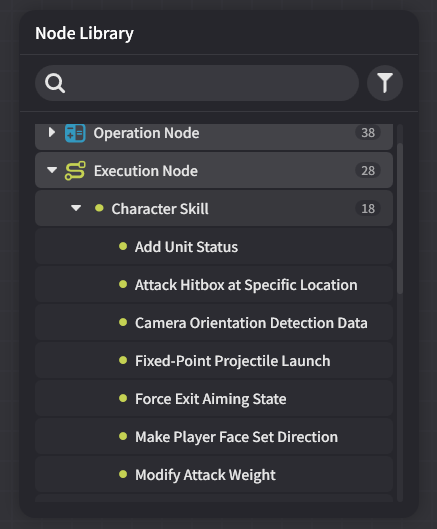This screenshot has height=529, width=437.
Task: Click the dot beside Force Exit Aiming State
Action: (x=123, y=398)
